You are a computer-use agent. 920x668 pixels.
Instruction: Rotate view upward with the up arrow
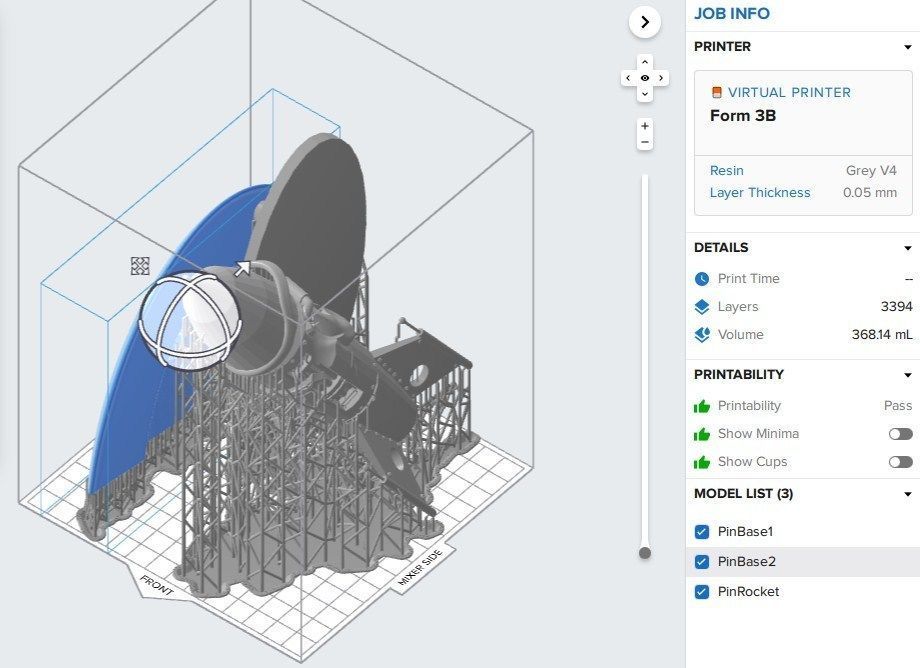645,62
